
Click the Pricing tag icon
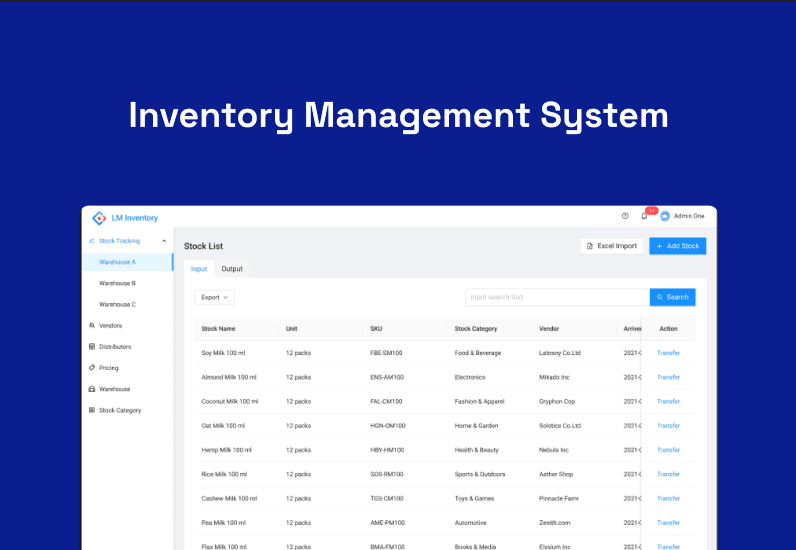(92, 368)
